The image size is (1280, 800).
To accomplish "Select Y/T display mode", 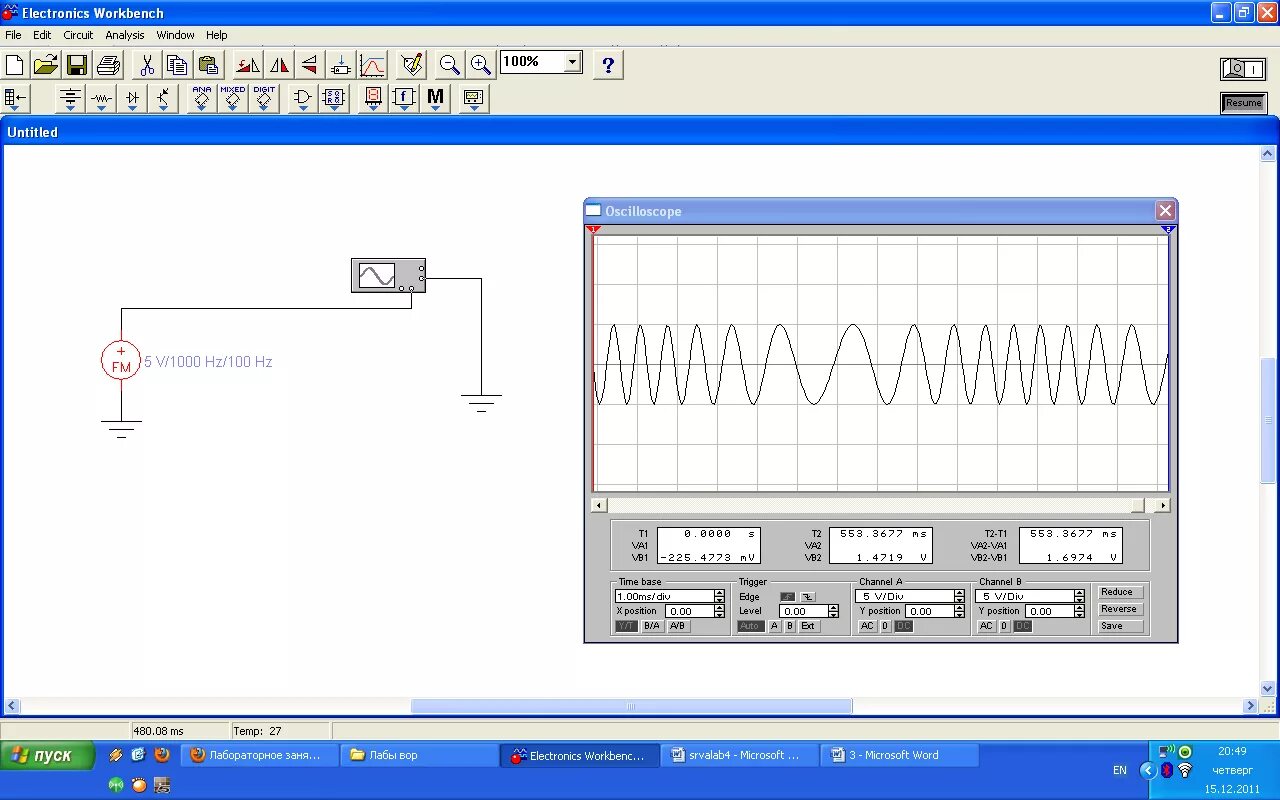I will pyautogui.click(x=626, y=626).
